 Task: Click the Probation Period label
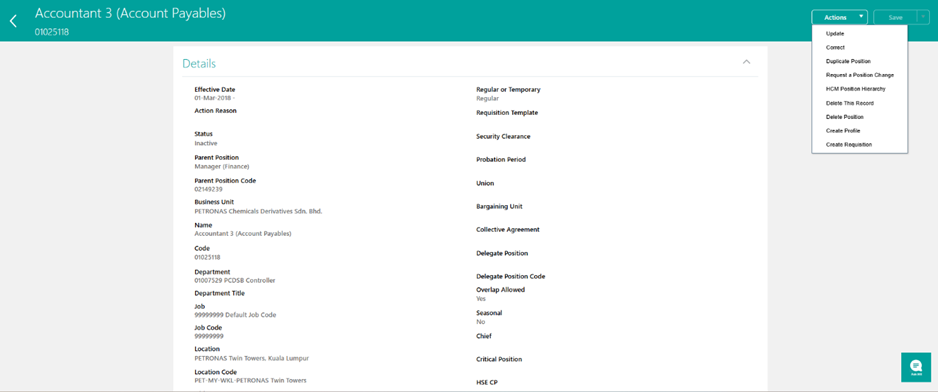(501, 160)
